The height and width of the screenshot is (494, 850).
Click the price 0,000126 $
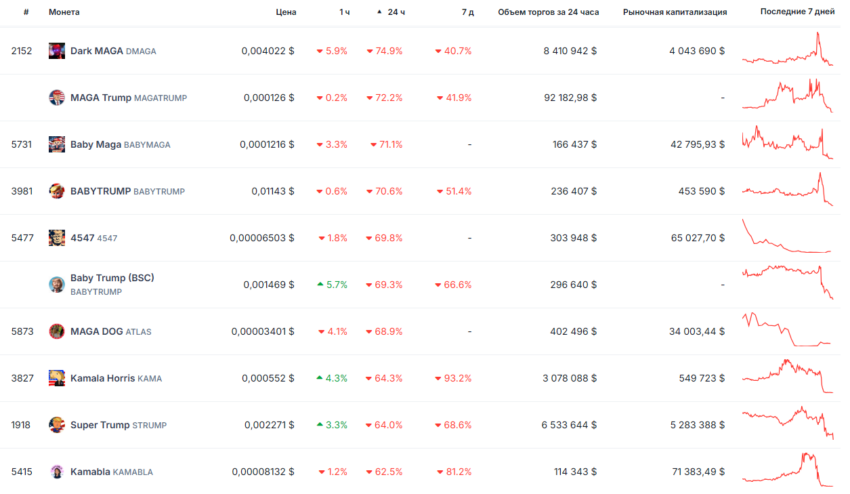click(x=269, y=98)
